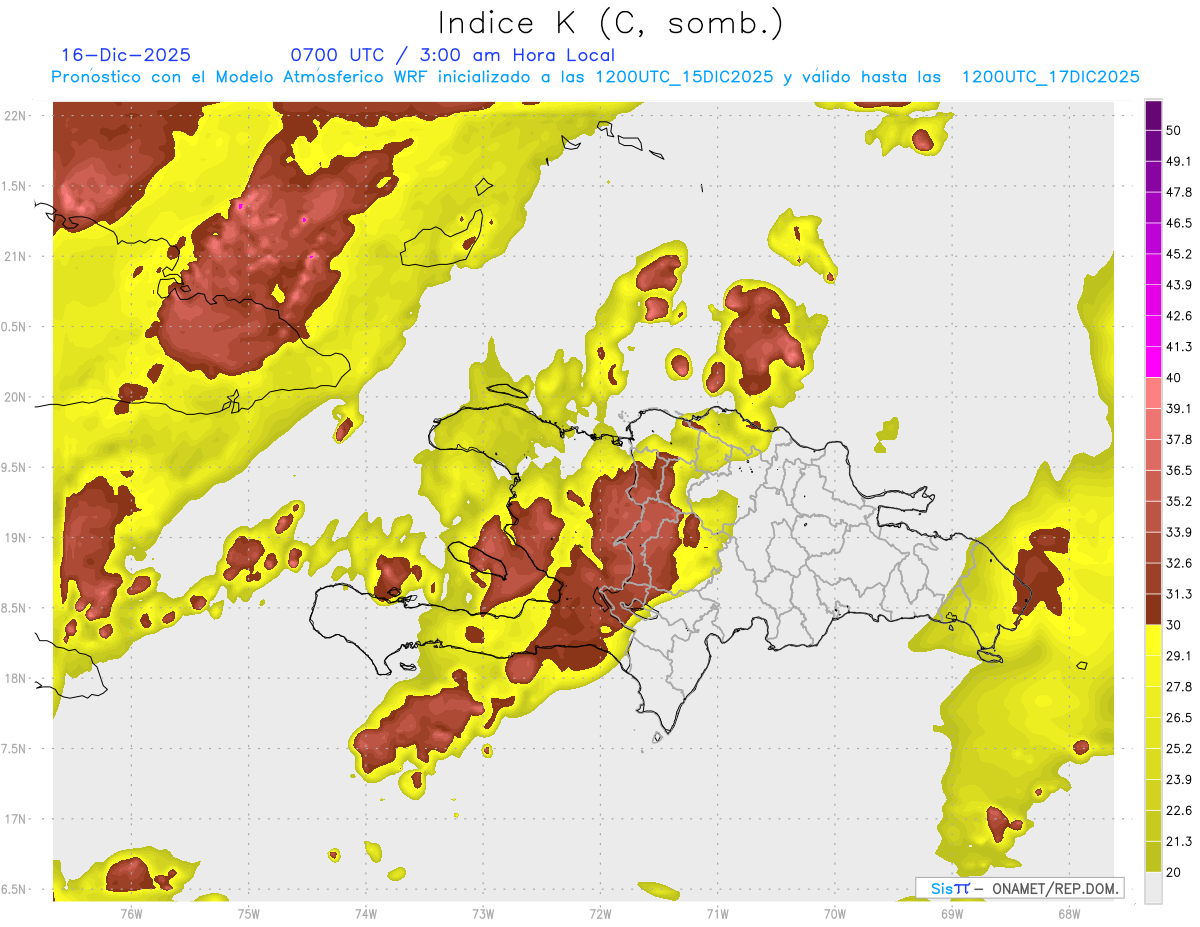Click the legend value "20"
This screenshot has height=927, width=1200.
(1174, 873)
